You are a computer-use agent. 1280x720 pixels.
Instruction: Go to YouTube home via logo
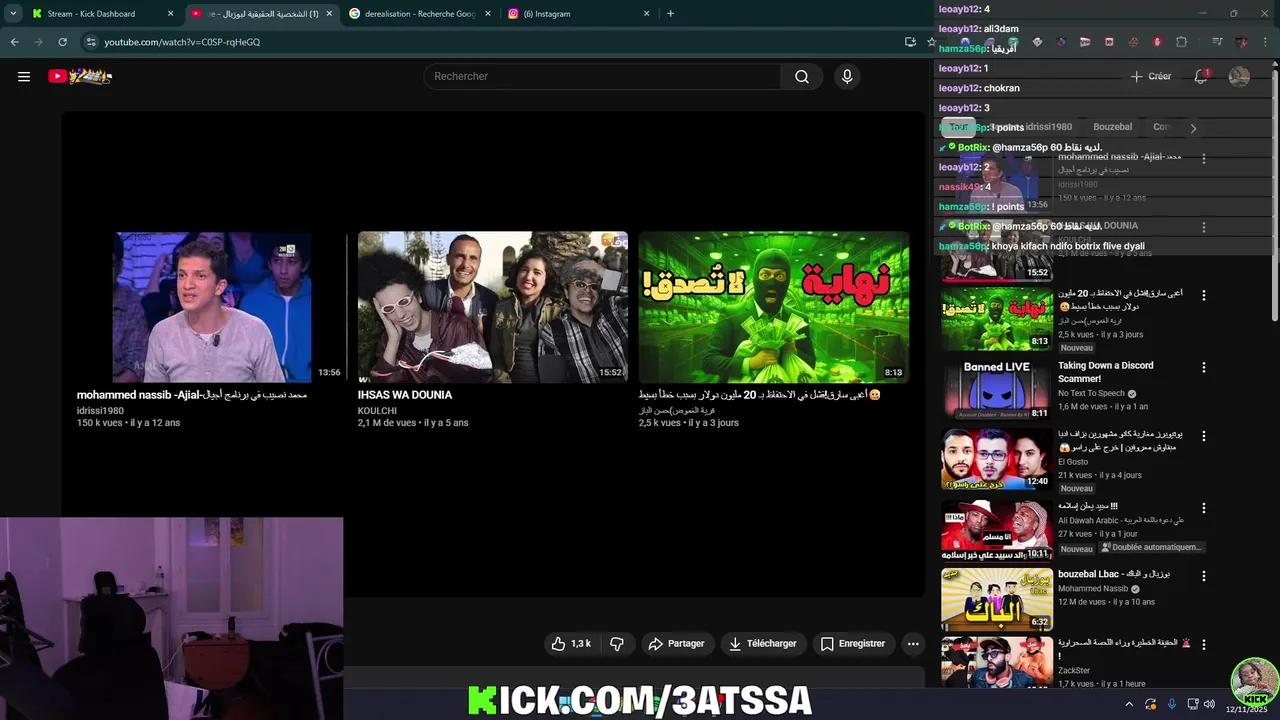pyautogui.click(x=80, y=76)
